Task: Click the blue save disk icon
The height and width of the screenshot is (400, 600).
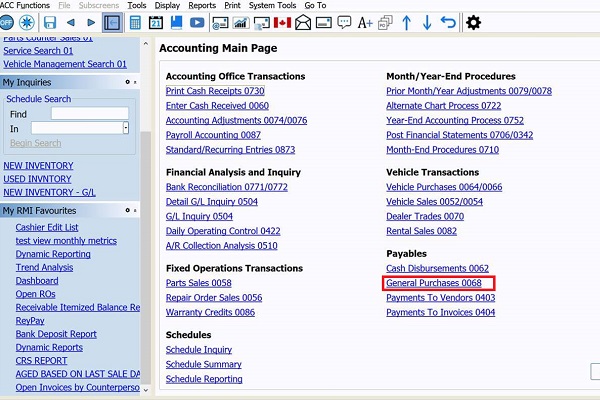Action: coord(49,22)
